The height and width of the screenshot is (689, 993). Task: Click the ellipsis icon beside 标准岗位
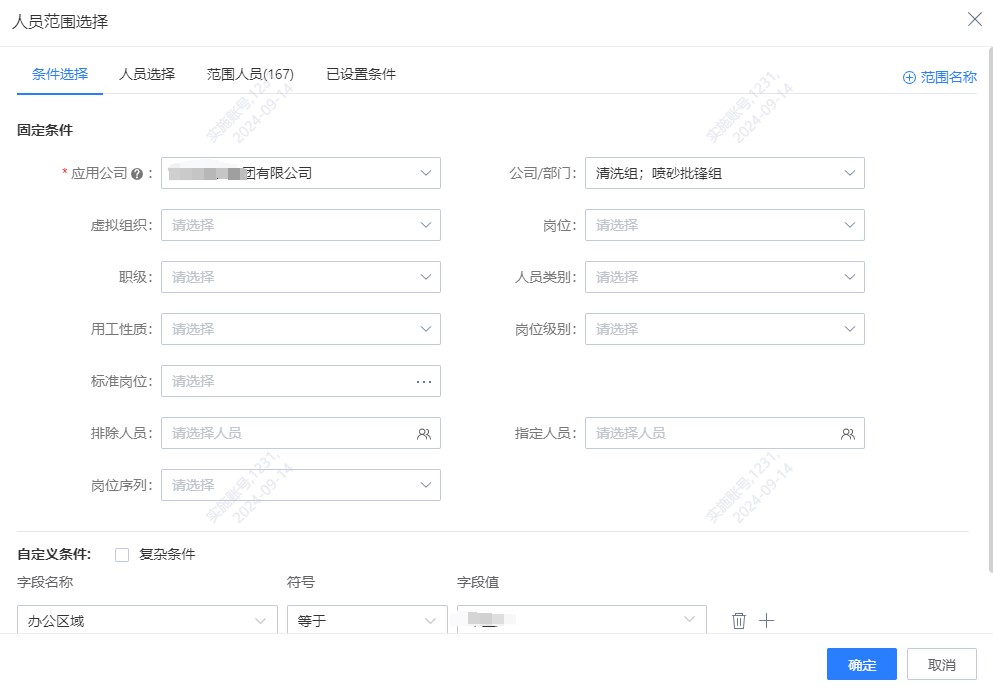pos(425,381)
